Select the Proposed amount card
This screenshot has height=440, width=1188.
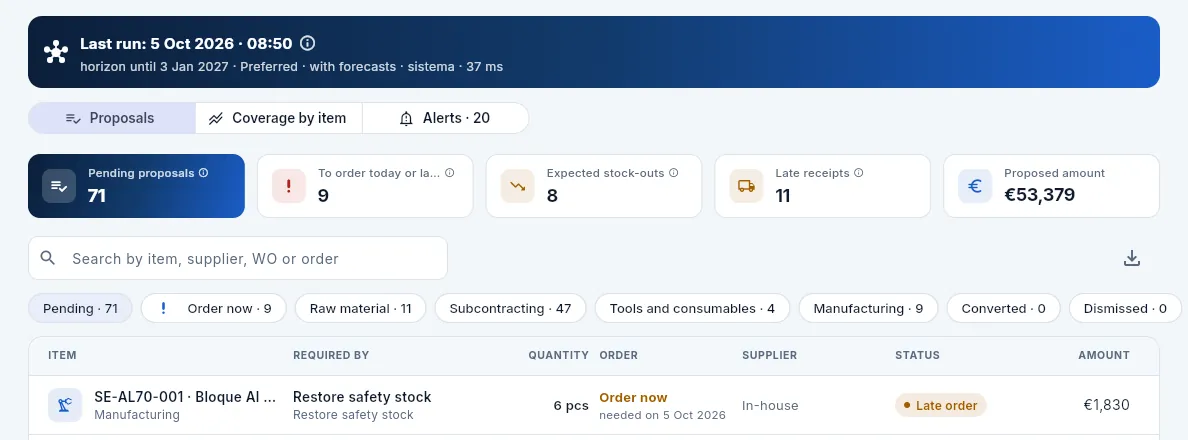(1052, 186)
